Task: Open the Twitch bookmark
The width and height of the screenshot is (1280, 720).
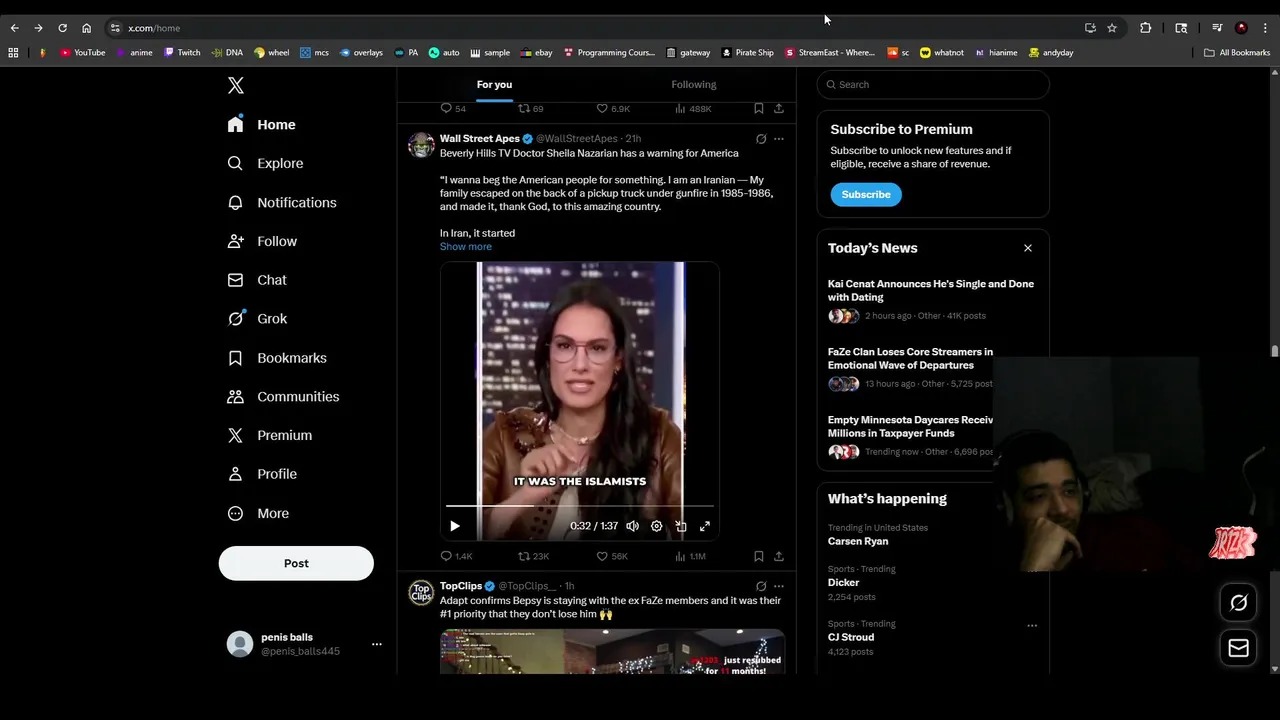Action: pos(182,52)
